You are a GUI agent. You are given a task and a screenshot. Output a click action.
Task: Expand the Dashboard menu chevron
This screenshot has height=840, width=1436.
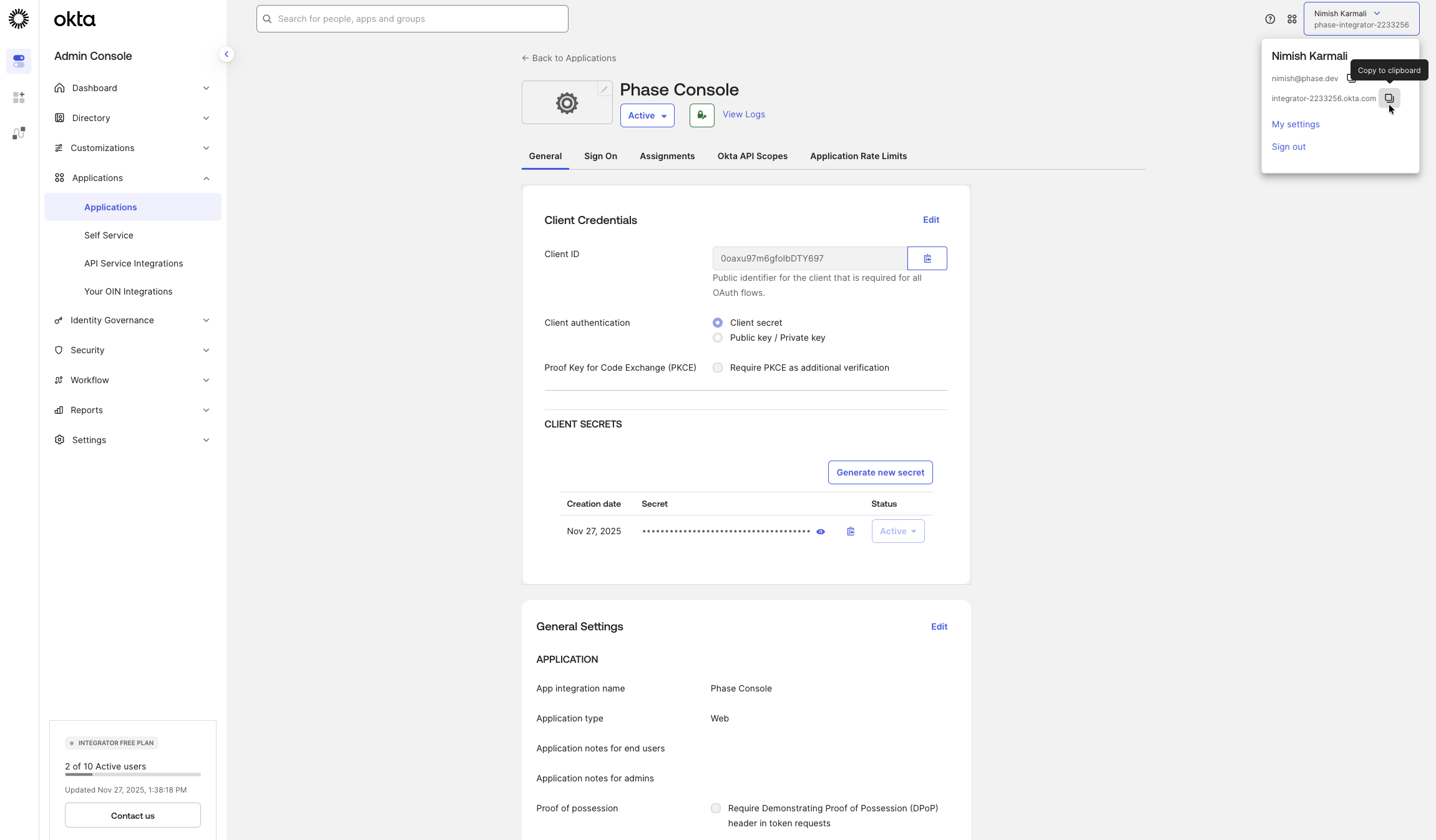(x=206, y=88)
